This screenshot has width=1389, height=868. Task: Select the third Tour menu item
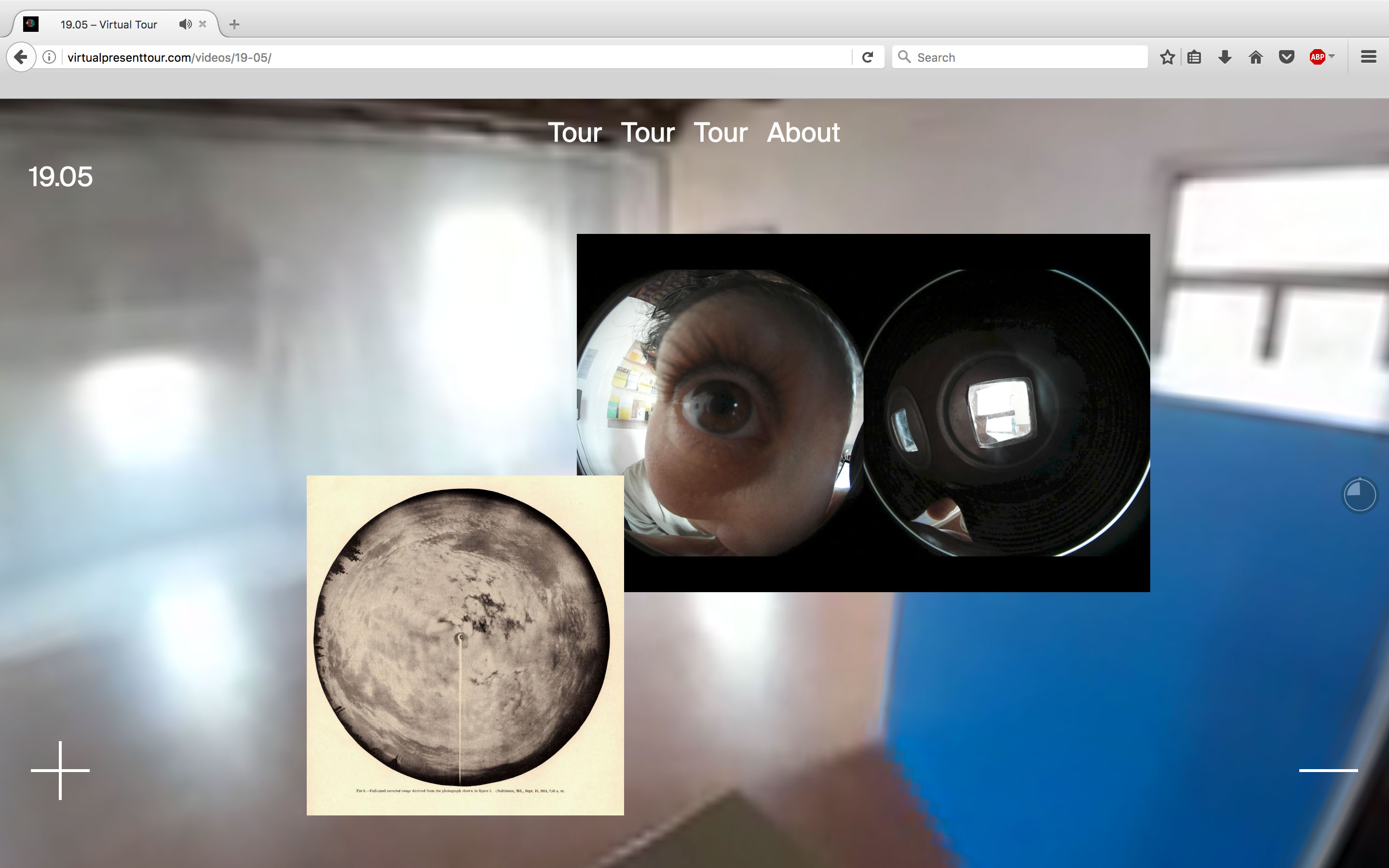tap(721, 133)
